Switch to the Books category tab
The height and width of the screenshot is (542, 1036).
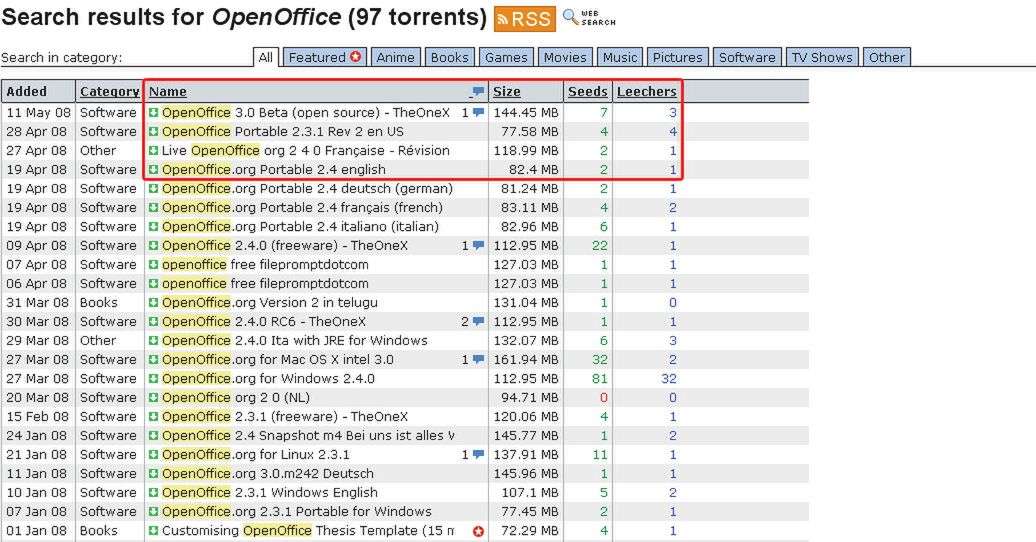coord(449,58)
